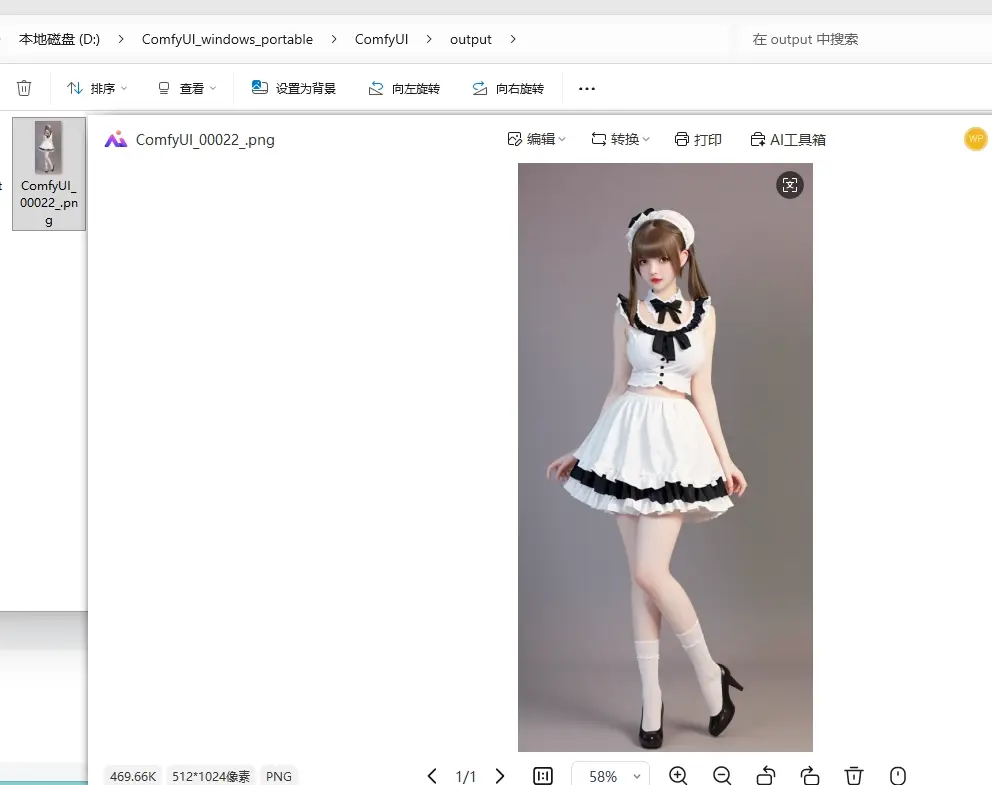The height and width of the screenshot is (785, 992).
Task: Expand the 转换 convert dropdown
Action: point(620,139)
